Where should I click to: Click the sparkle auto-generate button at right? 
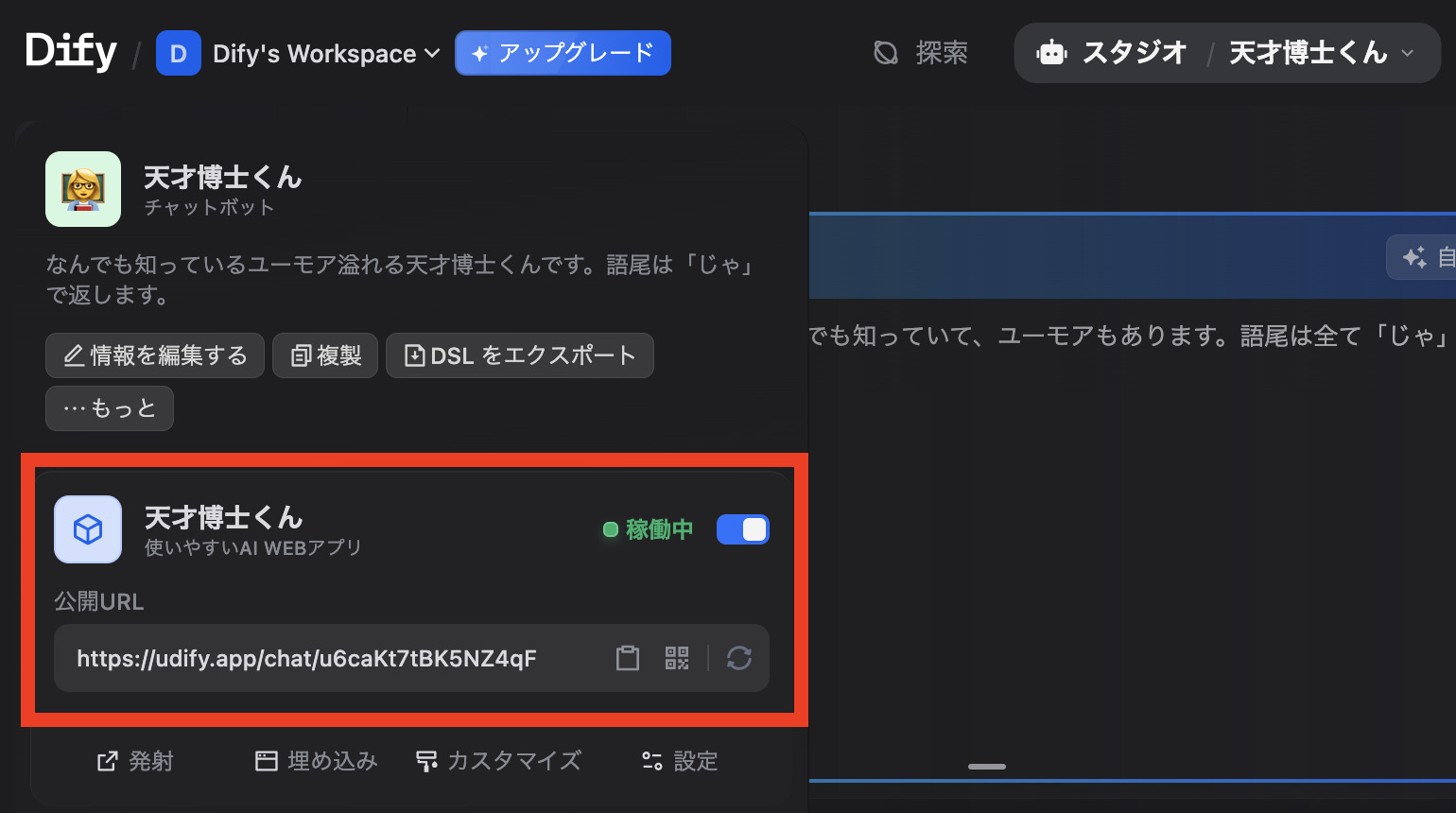(x=1421, y=257)
